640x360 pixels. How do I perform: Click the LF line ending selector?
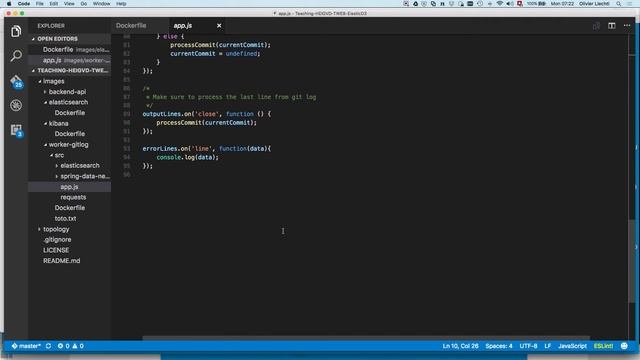548,346
